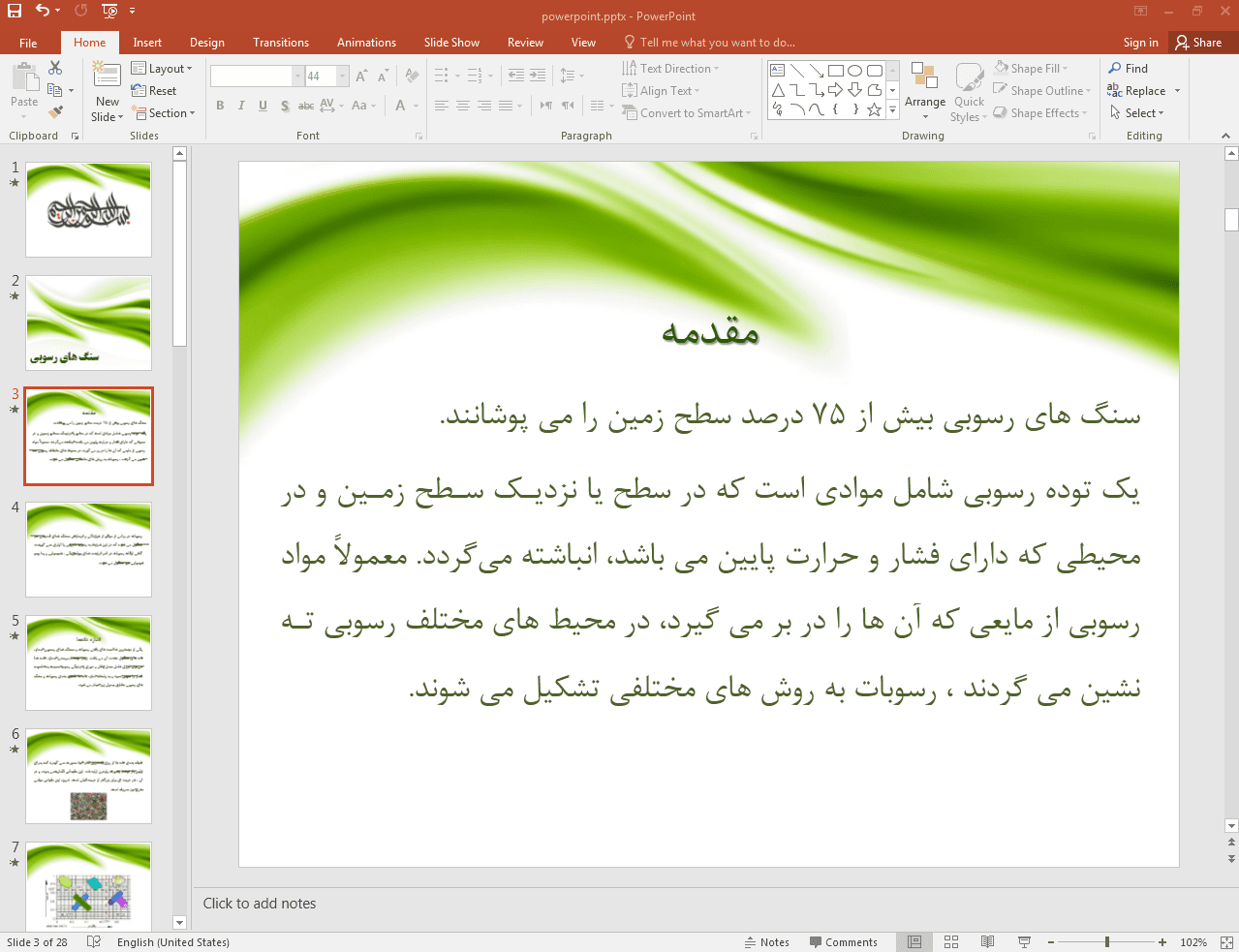
Task: Toggle Bold formatting
Action: pos(220,106)
